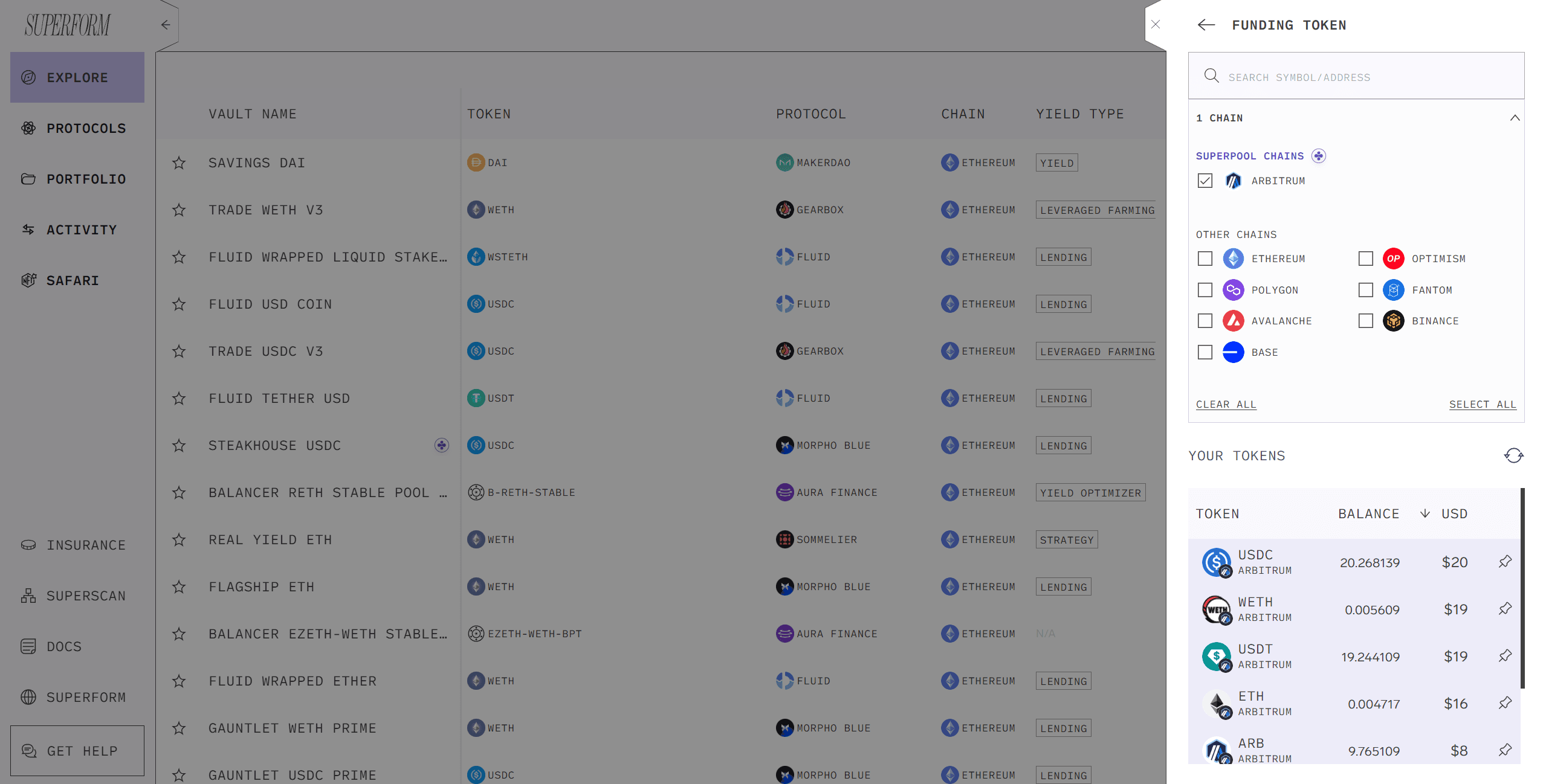Open Superscan

click(x=77, y=596)
